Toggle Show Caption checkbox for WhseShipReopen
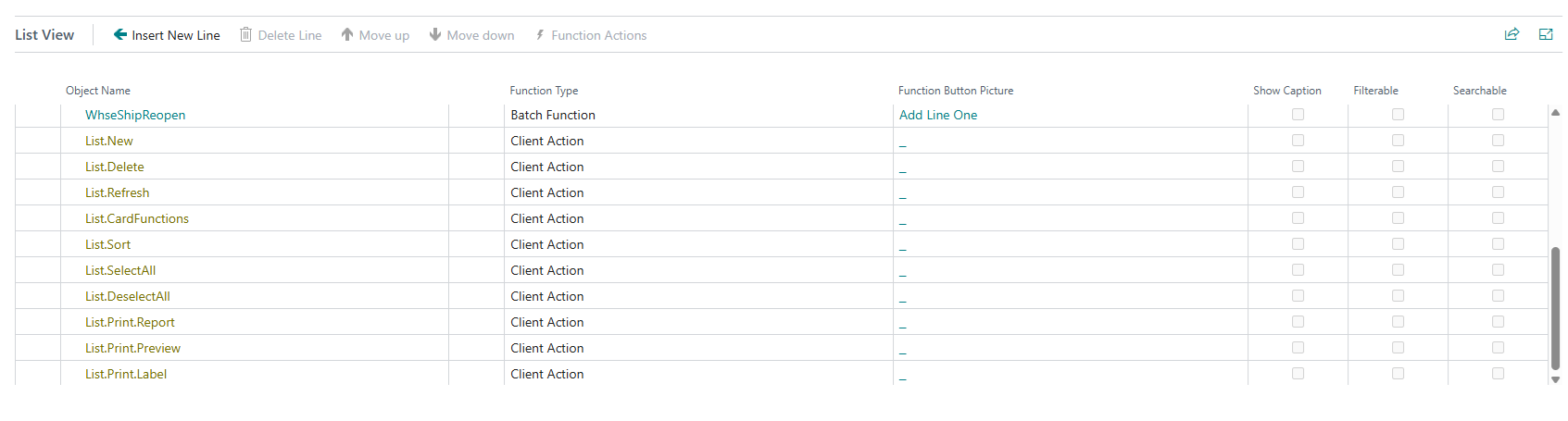The width and height of the screenshot is (1568, 421). tap(1298, 115)
